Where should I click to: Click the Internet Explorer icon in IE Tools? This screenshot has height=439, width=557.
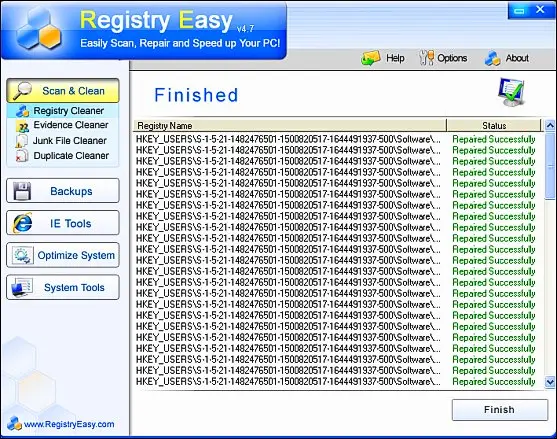click(x=22, y=223)
